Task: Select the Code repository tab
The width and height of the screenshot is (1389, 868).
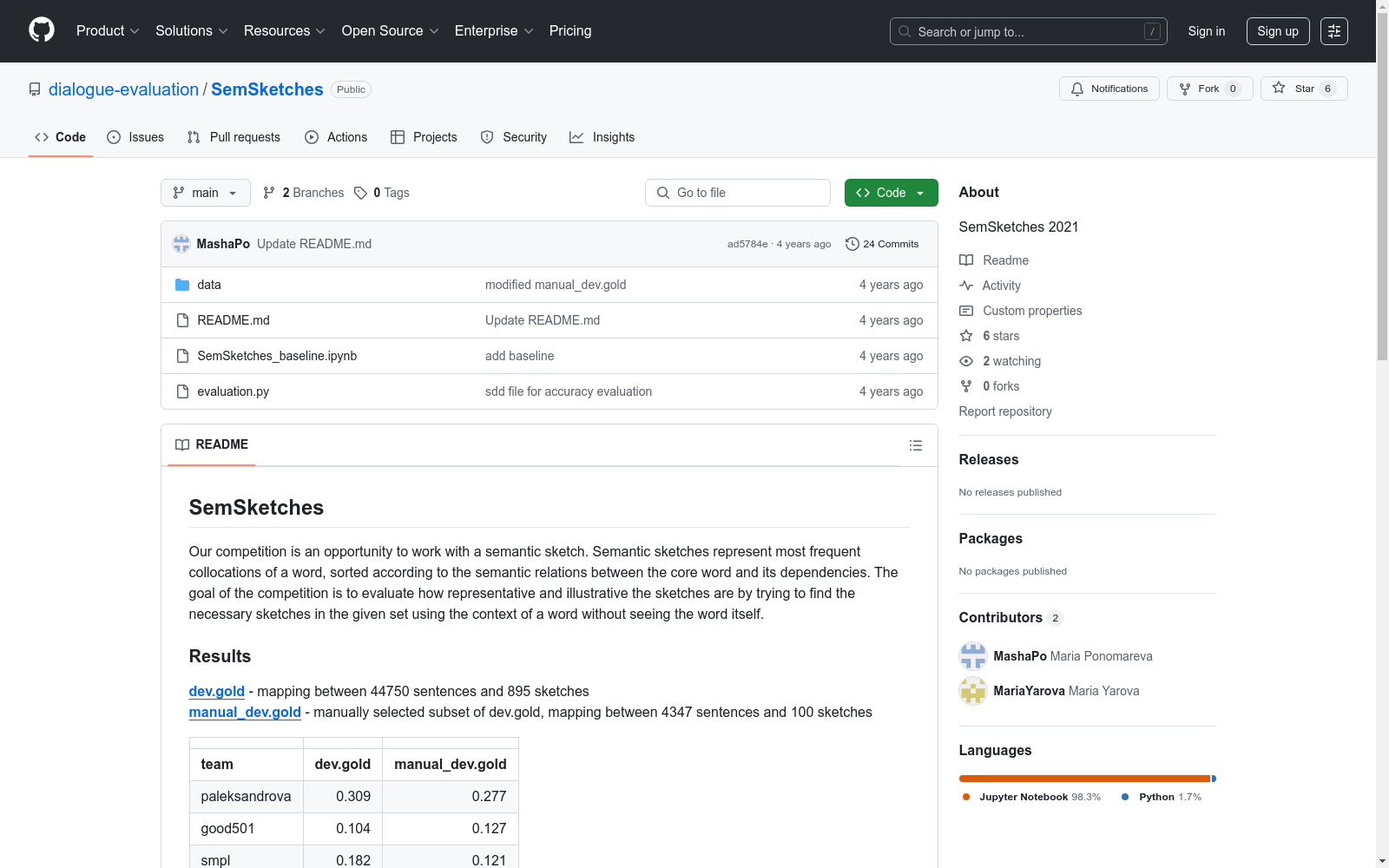Action: pyautogui.click(x=61, y=137)
